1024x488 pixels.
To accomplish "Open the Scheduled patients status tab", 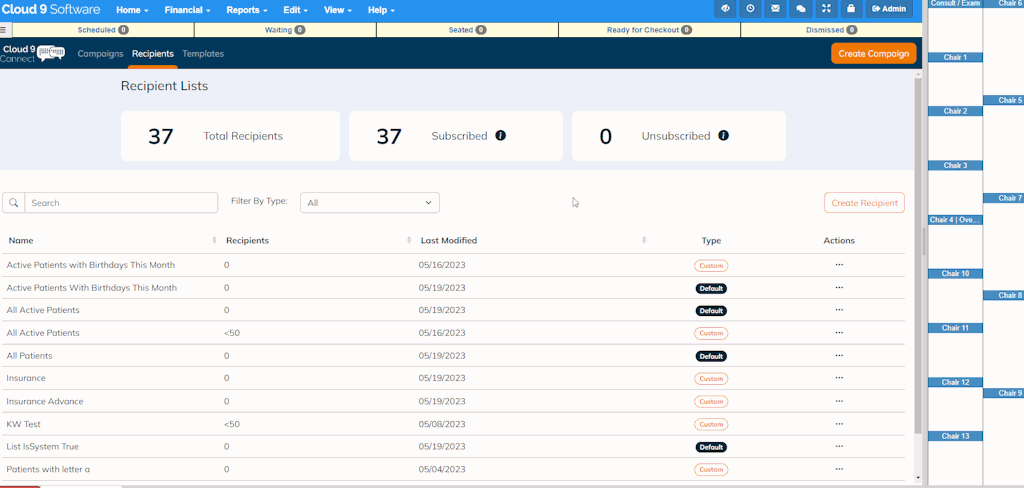I will 103,30.
